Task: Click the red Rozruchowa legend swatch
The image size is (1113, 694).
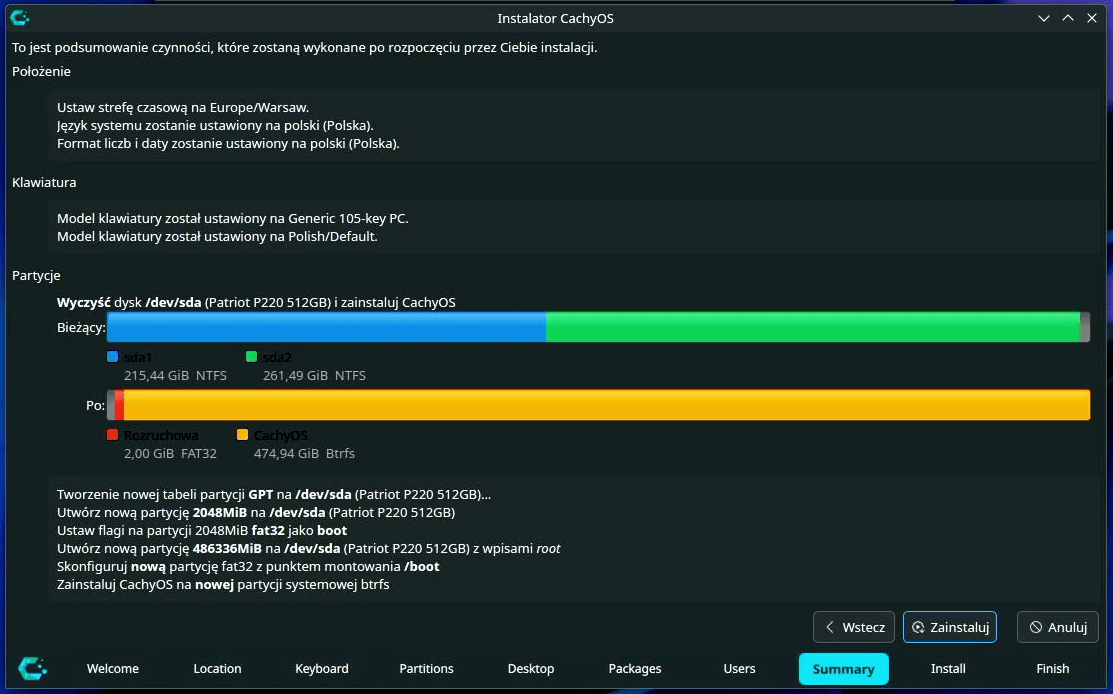Action: tap(112, 434)
